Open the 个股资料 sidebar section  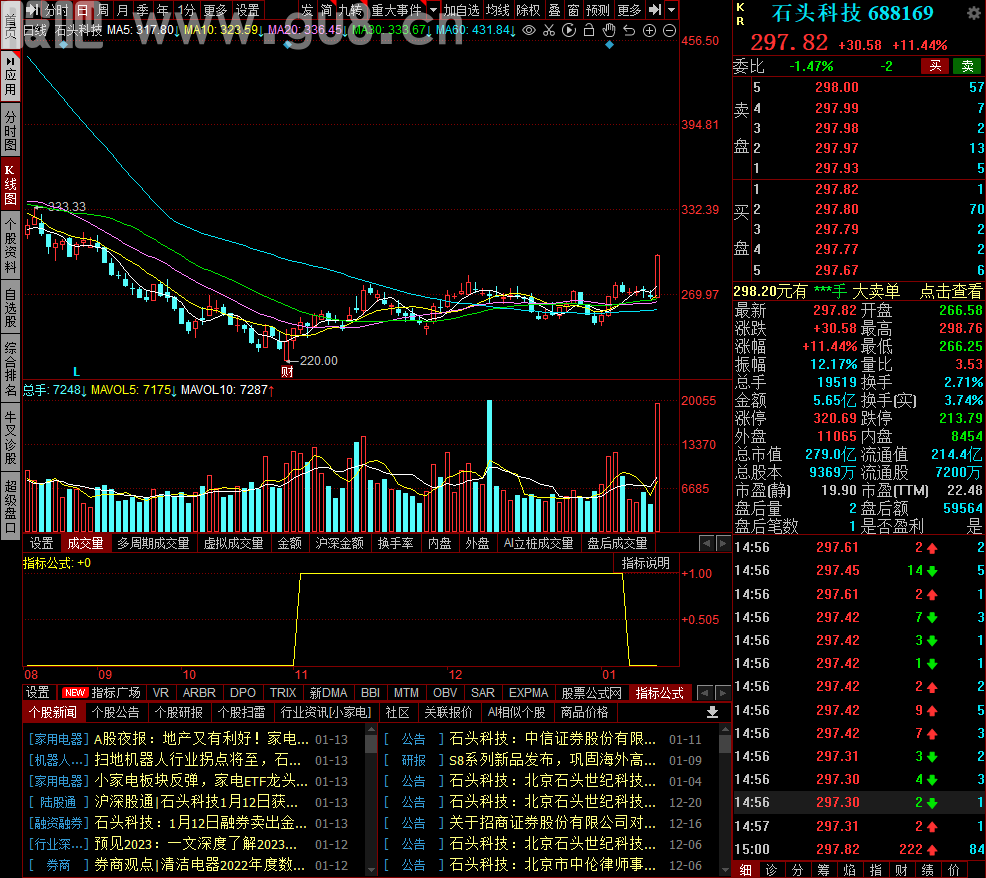(x=11, y=245)
